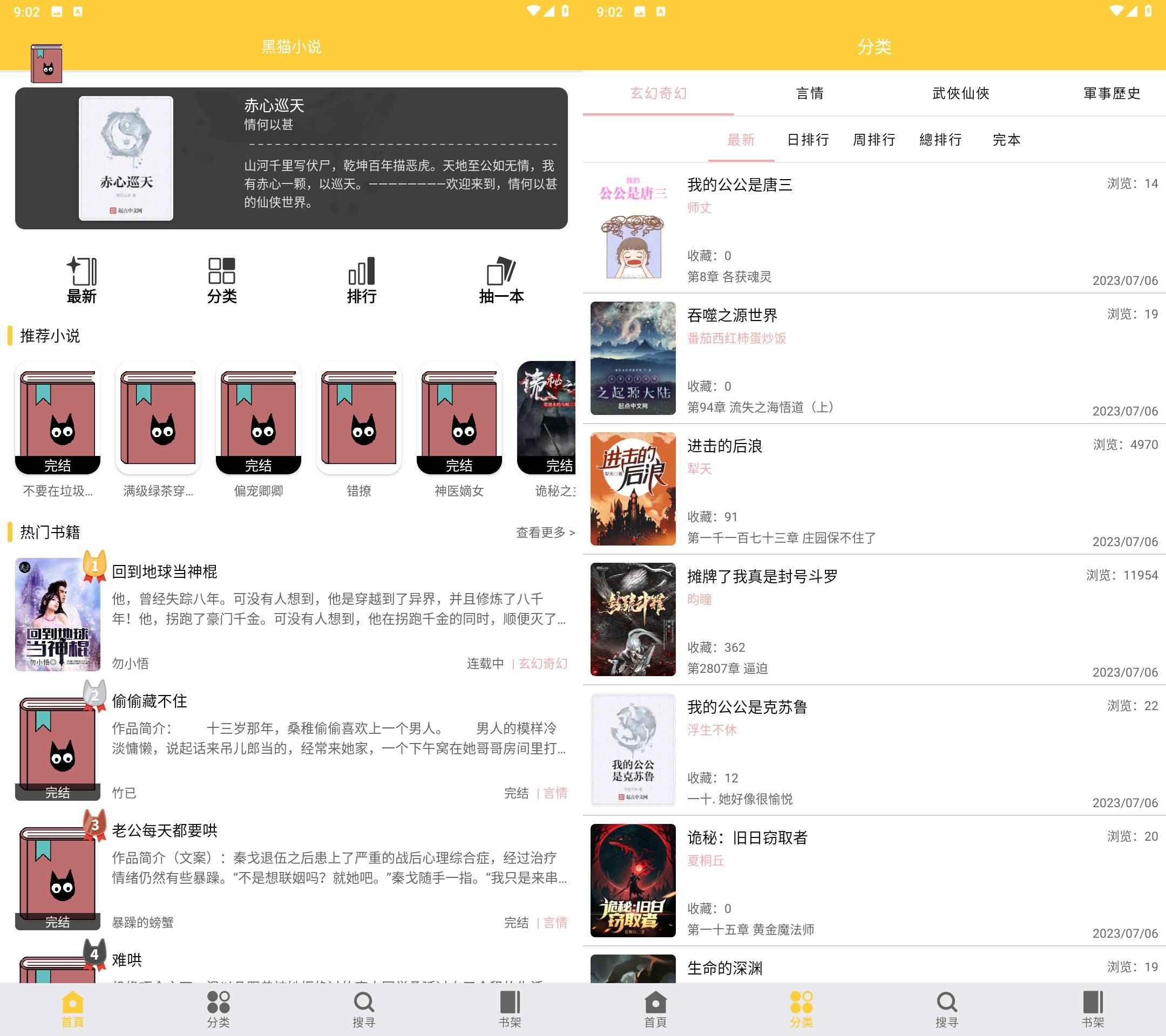The height and width of the screenshot is (1036, 1166).
Task: Click the 玄幻奇幻 genre label on 回到地球当神棍
Action: coord(543,663)
